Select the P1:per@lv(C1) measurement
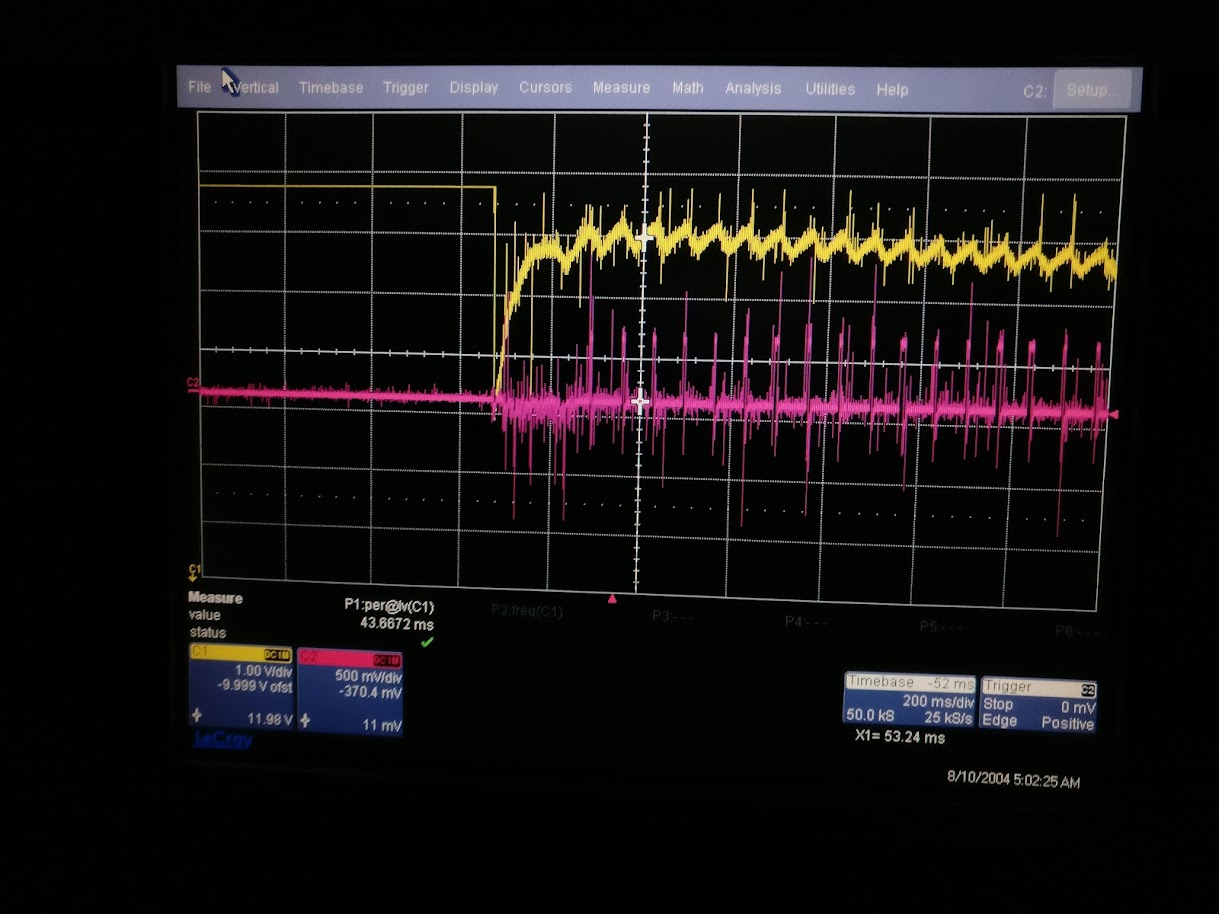The width and height of the screenshot is (1219, 914). point(389,606)
